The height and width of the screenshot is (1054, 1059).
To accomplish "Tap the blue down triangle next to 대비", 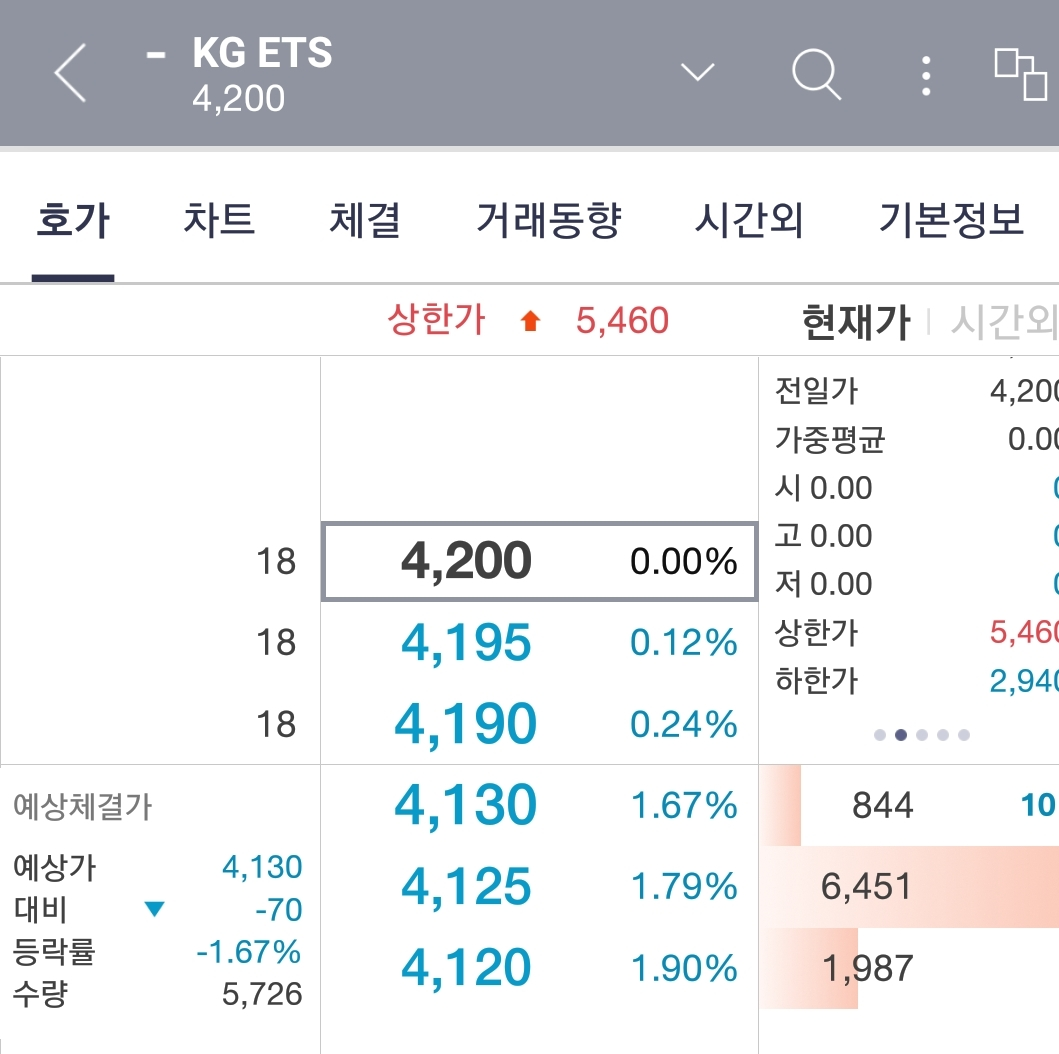I will pos(155,909).
